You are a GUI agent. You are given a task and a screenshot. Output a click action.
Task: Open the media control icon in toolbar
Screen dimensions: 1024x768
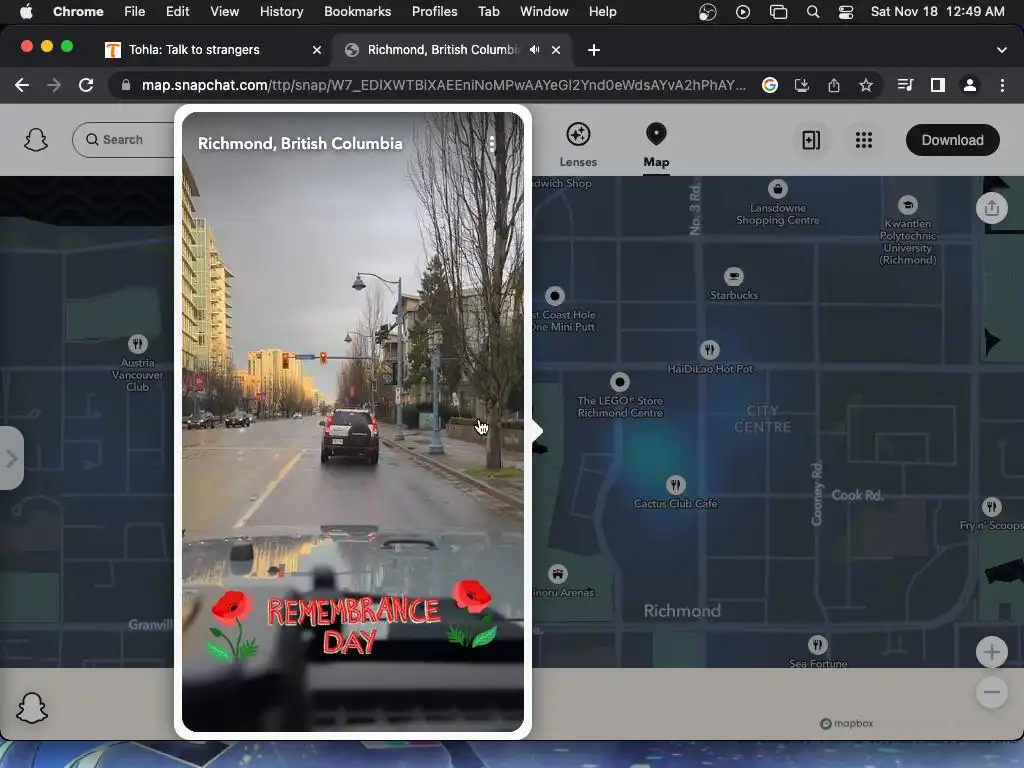click(905, 85)
